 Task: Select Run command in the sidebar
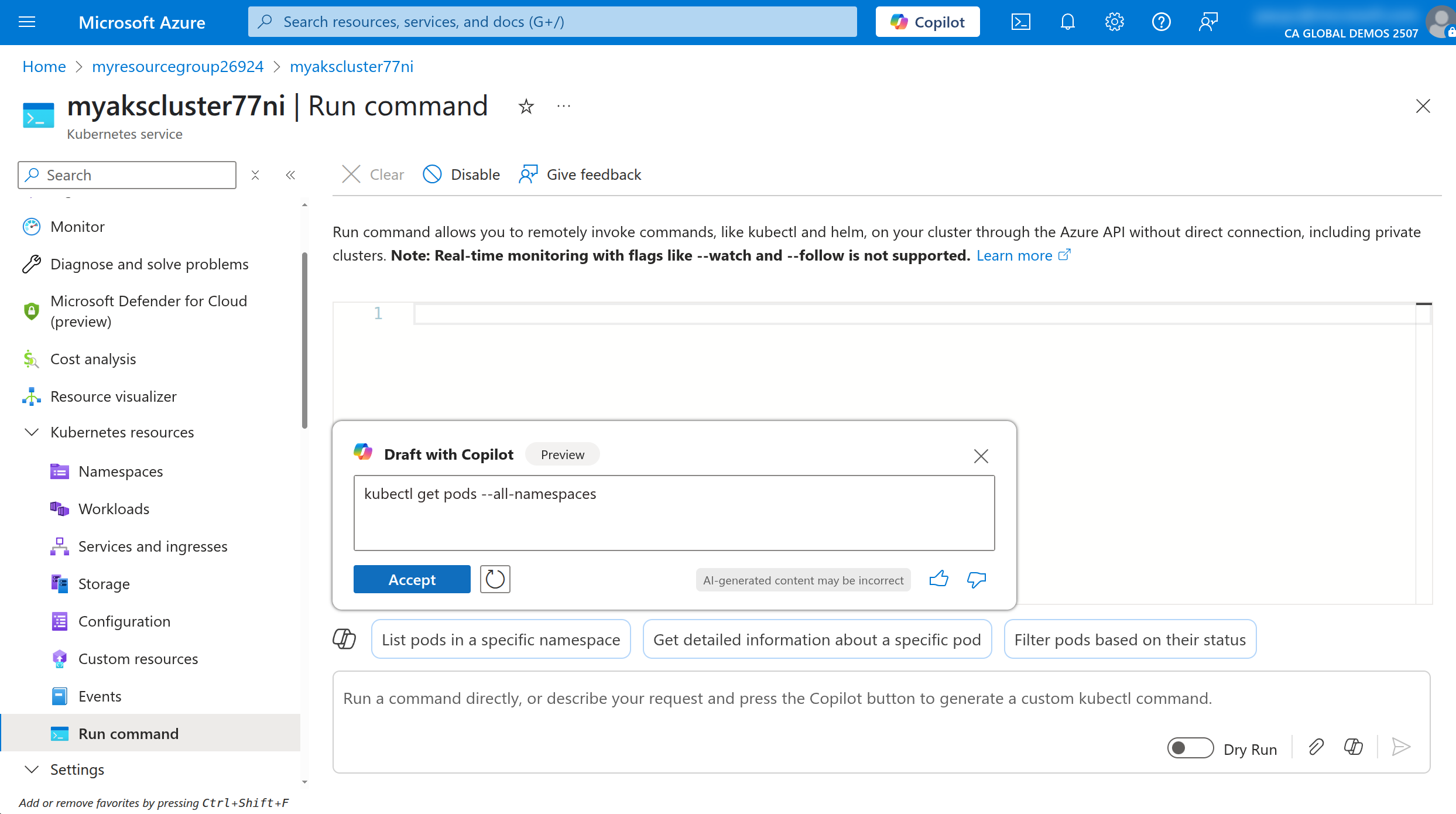click(x=150, y=733)
